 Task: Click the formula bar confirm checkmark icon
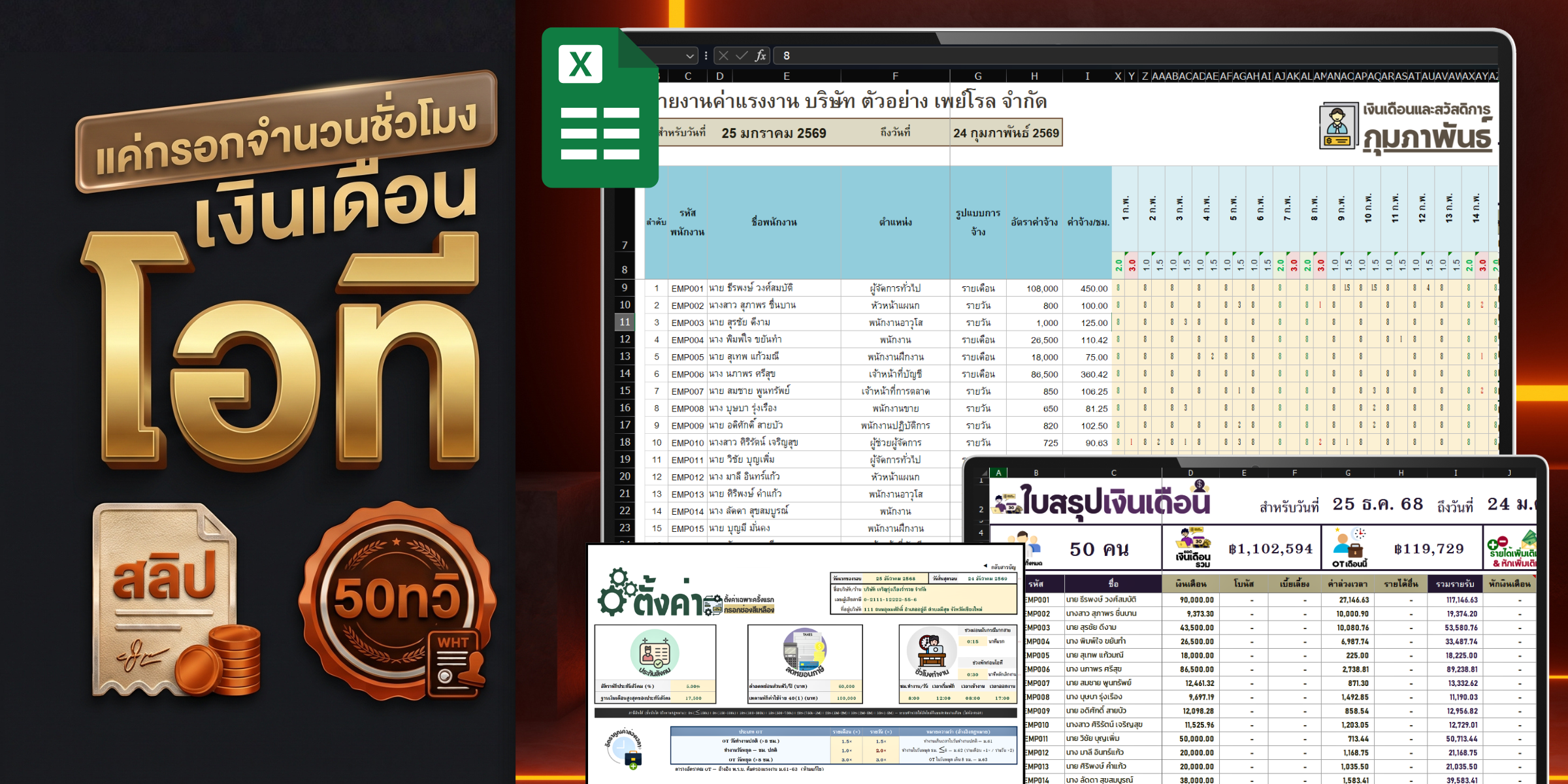click(x=742, y=56)
